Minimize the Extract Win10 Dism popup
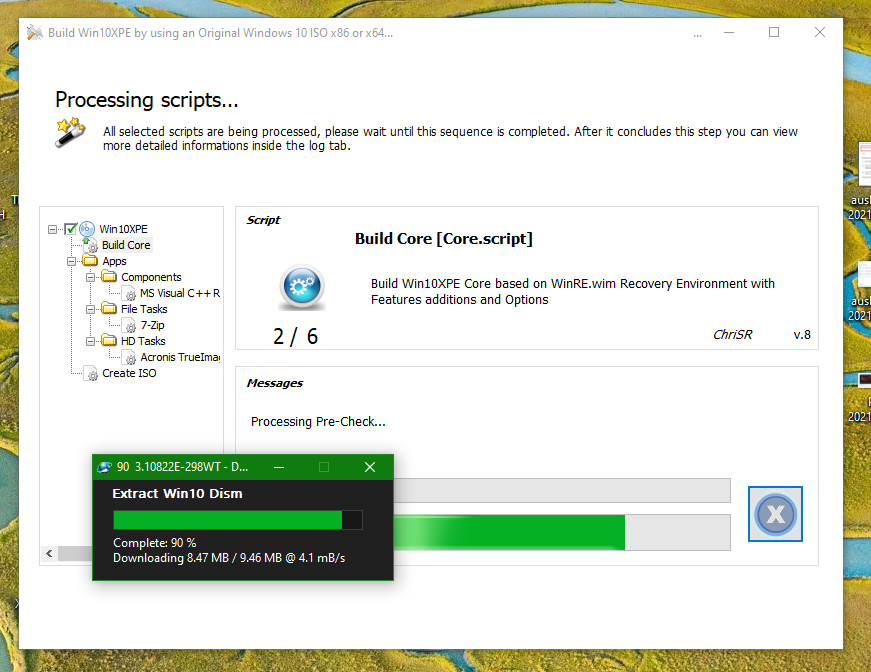This screenshot has height=672, width=871. [x=279, y=467]
